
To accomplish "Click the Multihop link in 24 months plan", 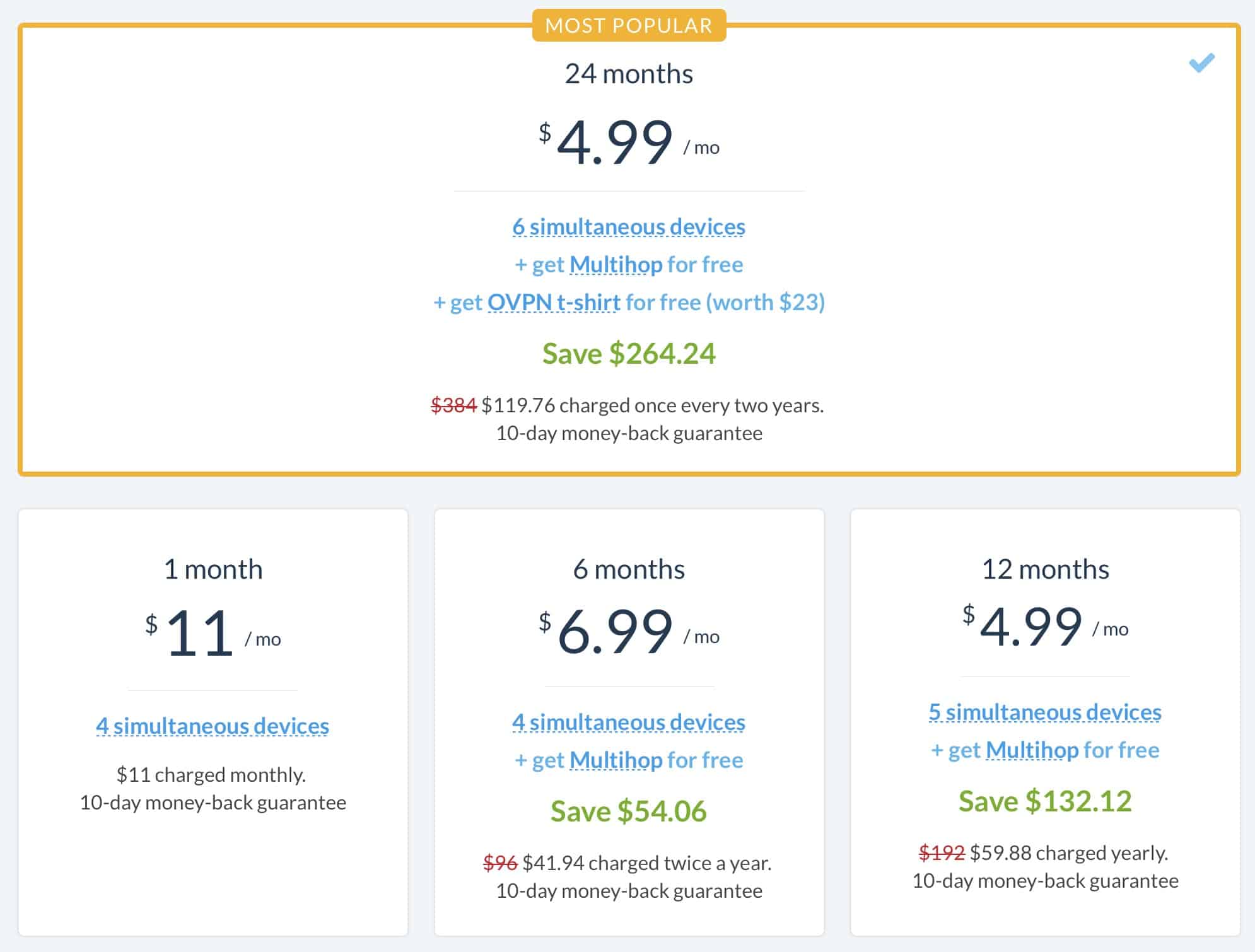I will click(616, 265).
